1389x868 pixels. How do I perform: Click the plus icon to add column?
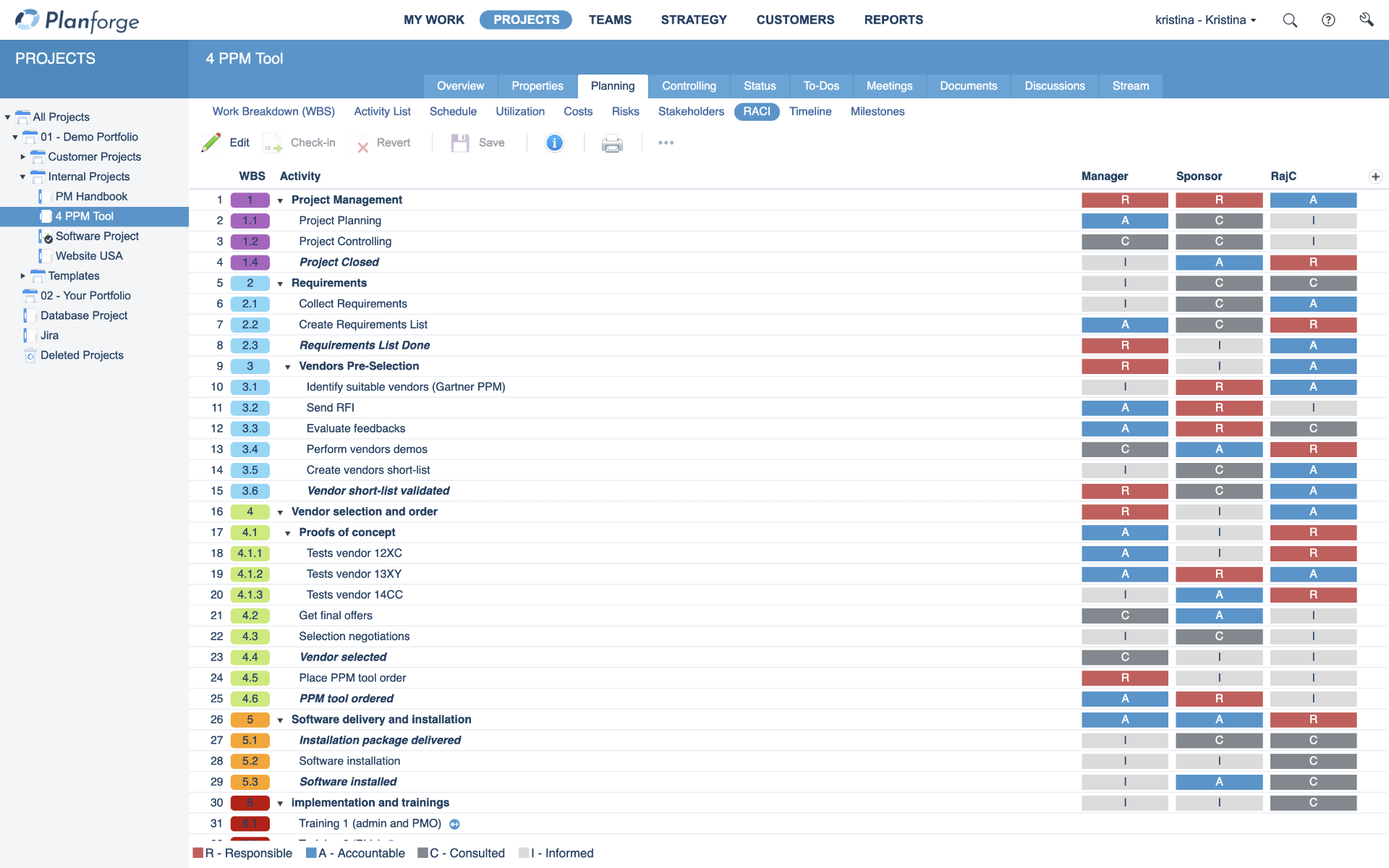pos(1375,176)
